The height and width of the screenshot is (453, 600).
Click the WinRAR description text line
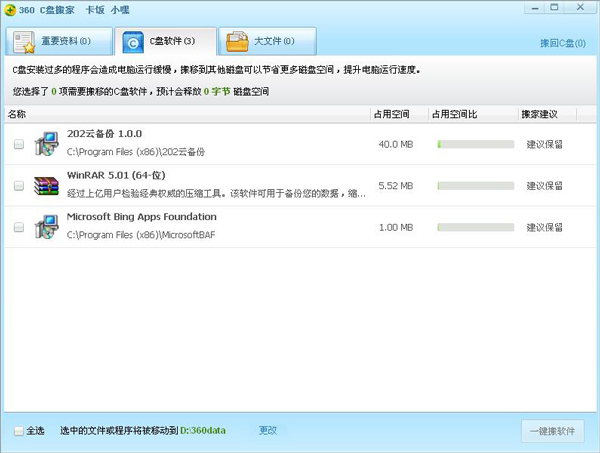[216, 194]
